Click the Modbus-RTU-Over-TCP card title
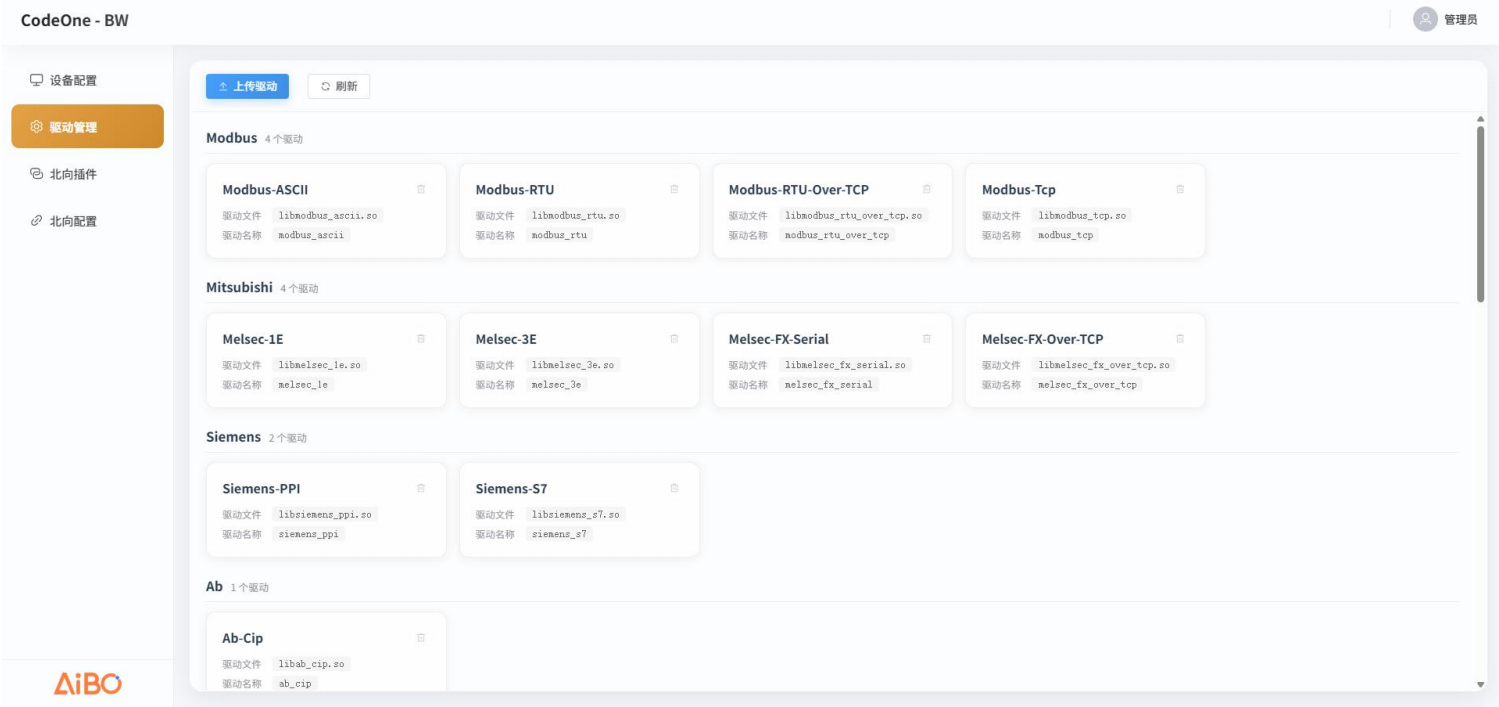 799,190
